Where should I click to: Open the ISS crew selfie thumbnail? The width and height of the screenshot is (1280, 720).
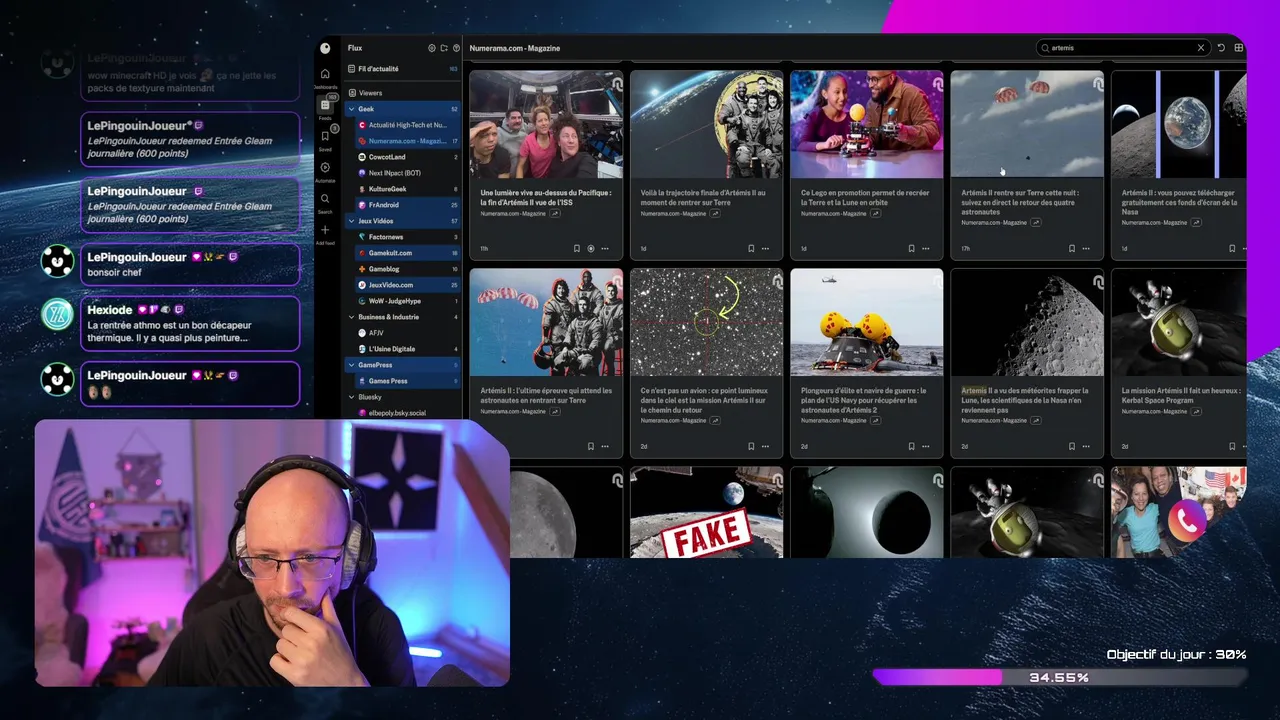pos(546,124)
